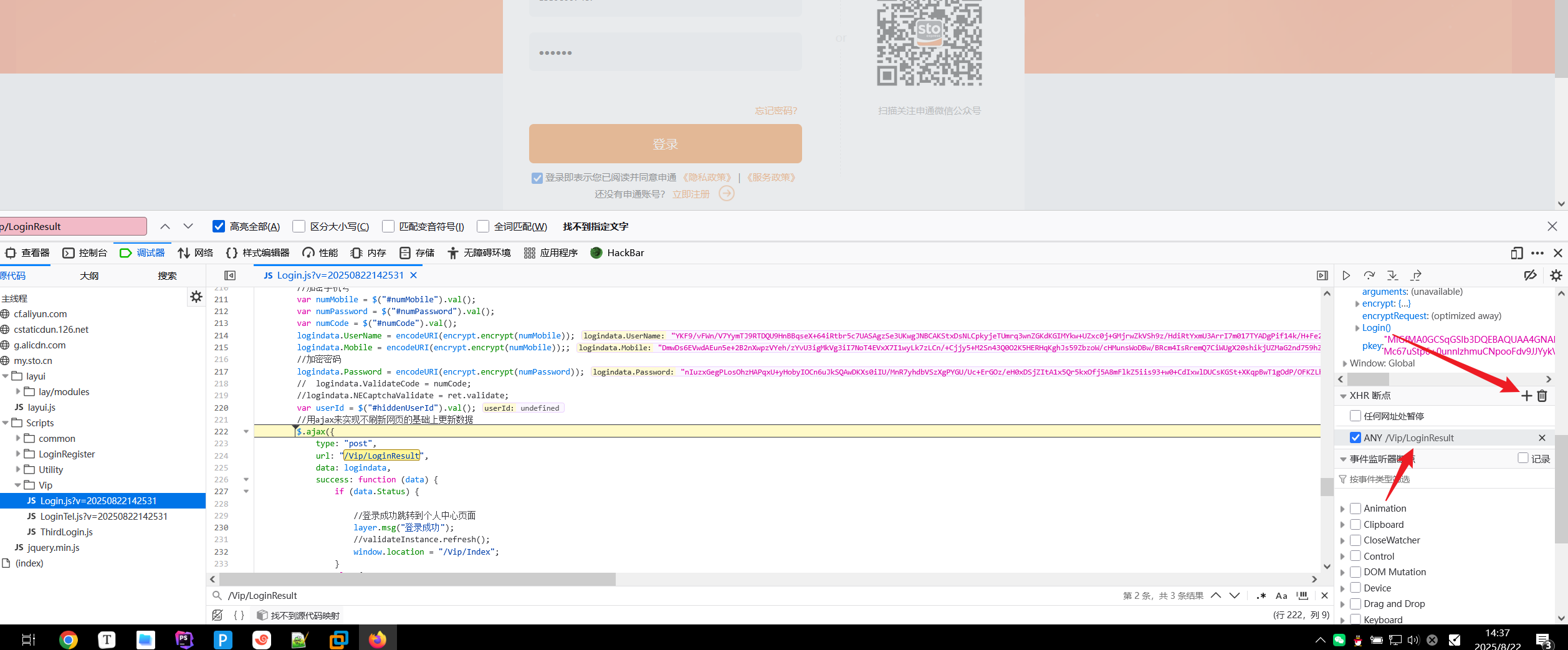Image resolution: width=1568 pixels, height=650 pixels.
Task: Toggle regex search in file search bar
Action: tap(1261, 596)
